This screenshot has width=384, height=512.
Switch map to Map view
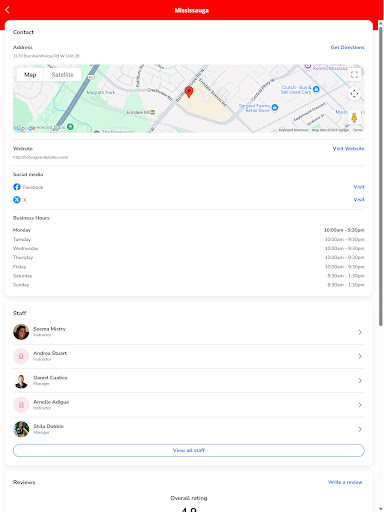pos(30,75)
